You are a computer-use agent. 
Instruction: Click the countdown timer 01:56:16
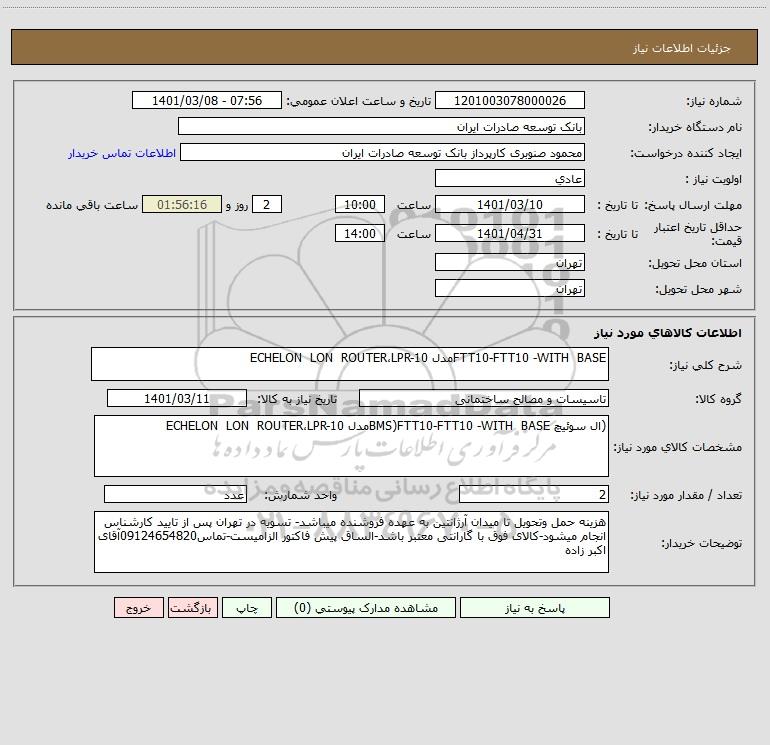[x=182, y=205]
